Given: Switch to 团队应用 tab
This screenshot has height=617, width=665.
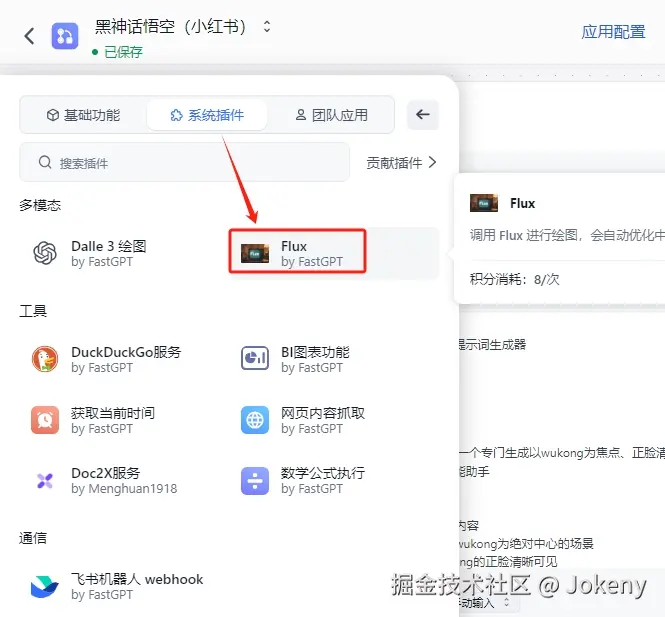Looking at the screenshot, I should click(x=331, y=115).
